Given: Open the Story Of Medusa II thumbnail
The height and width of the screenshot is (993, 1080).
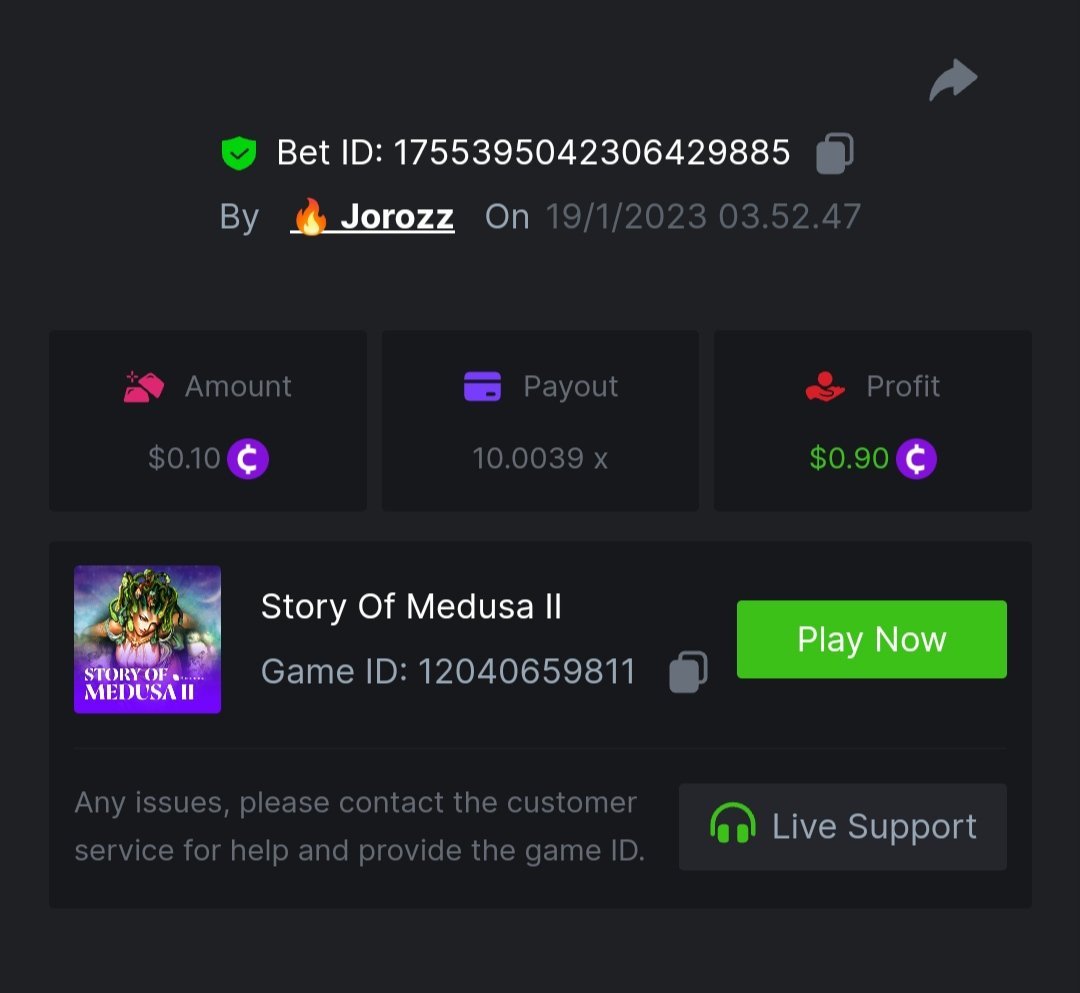Looking at the screenshot, I should pyautogui.click(x=147, y=639).
